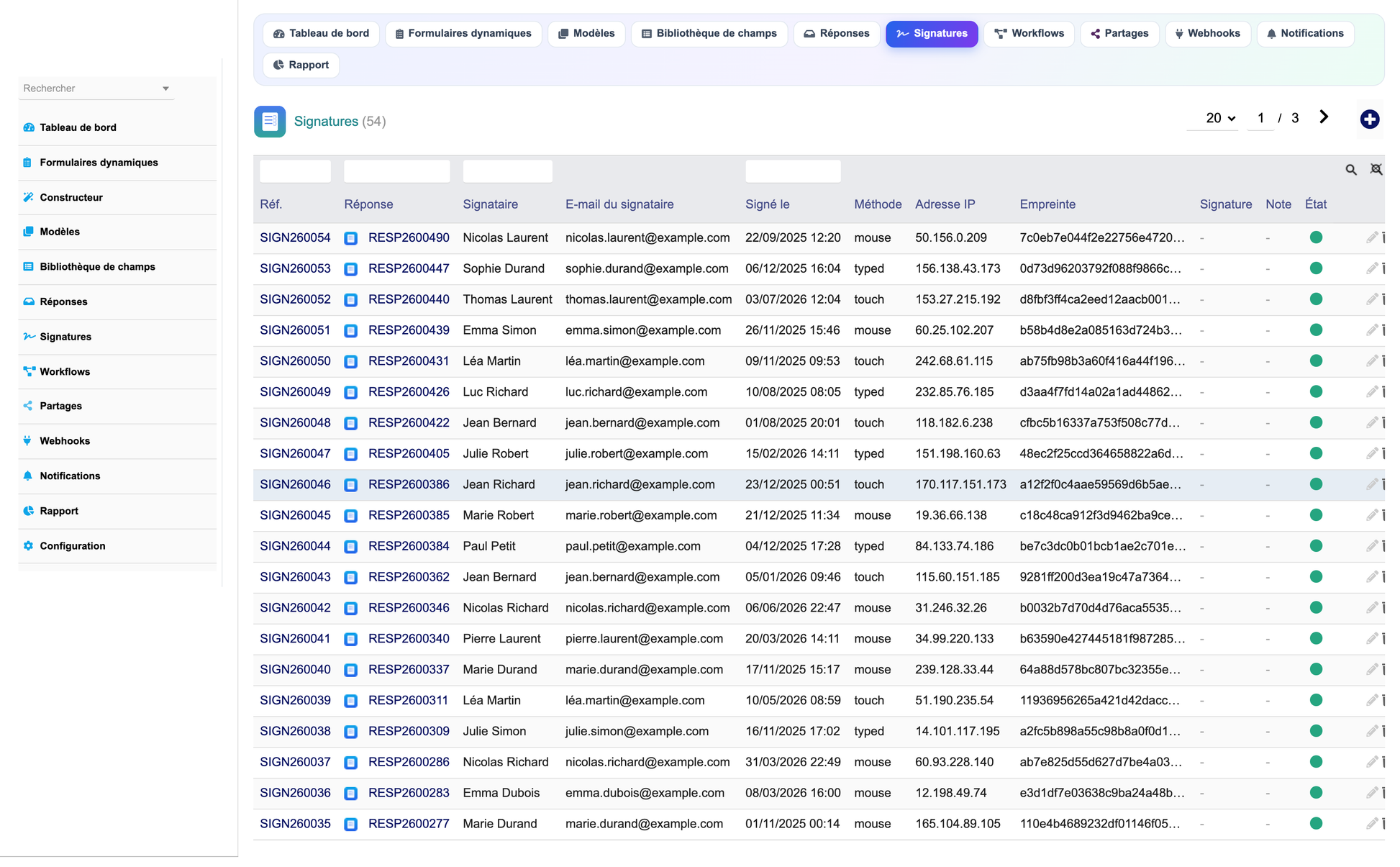Click IP address 170.117.151.173

pyautogui.click(x=960, y=485)
